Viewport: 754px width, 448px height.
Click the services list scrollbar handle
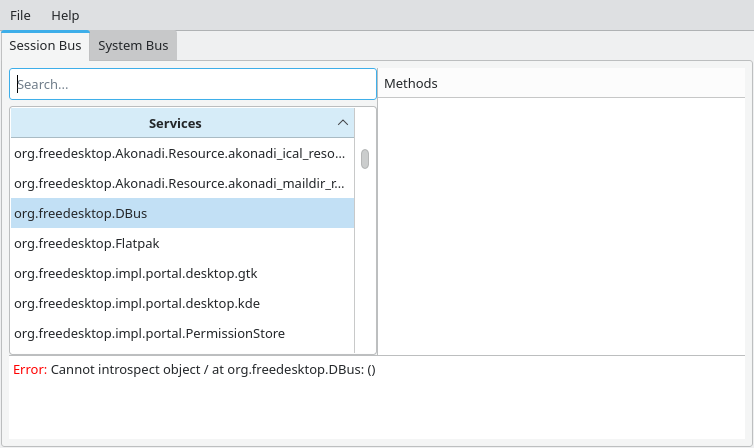(365, 159)
